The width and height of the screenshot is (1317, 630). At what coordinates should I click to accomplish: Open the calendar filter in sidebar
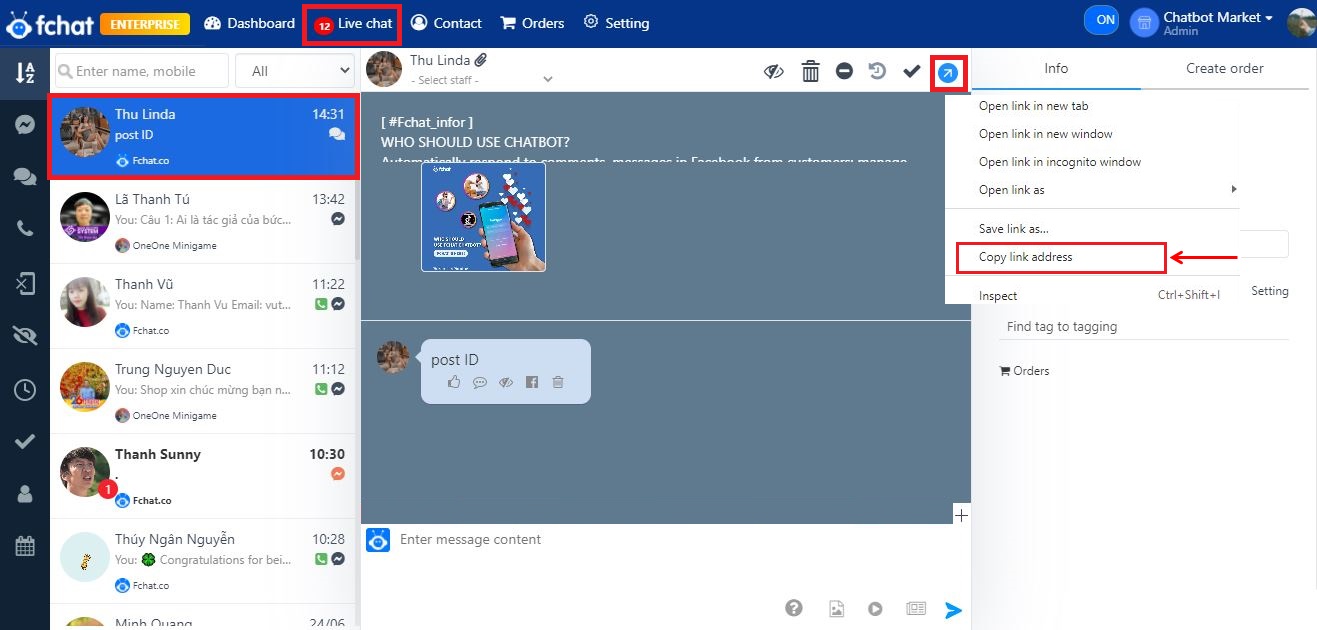click(x=25, y=546)
